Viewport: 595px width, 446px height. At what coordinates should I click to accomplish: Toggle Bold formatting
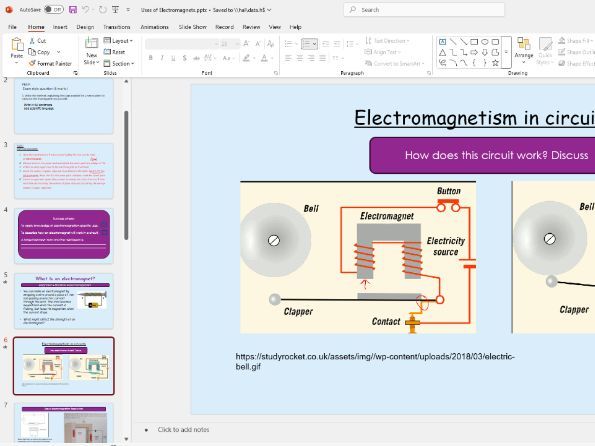tap(151, 58)
